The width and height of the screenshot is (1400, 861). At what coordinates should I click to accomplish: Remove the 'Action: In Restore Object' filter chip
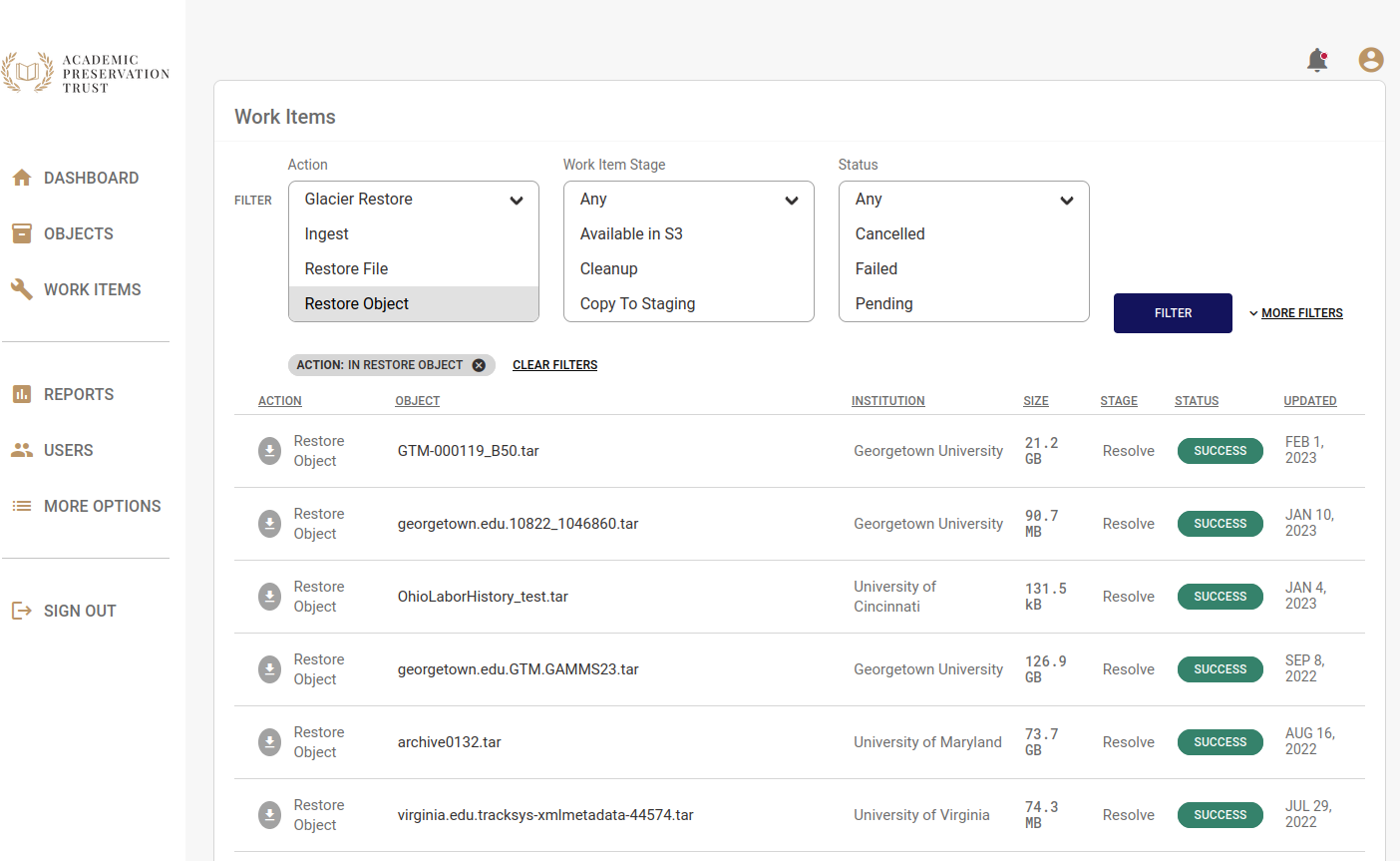coord(479,365)
